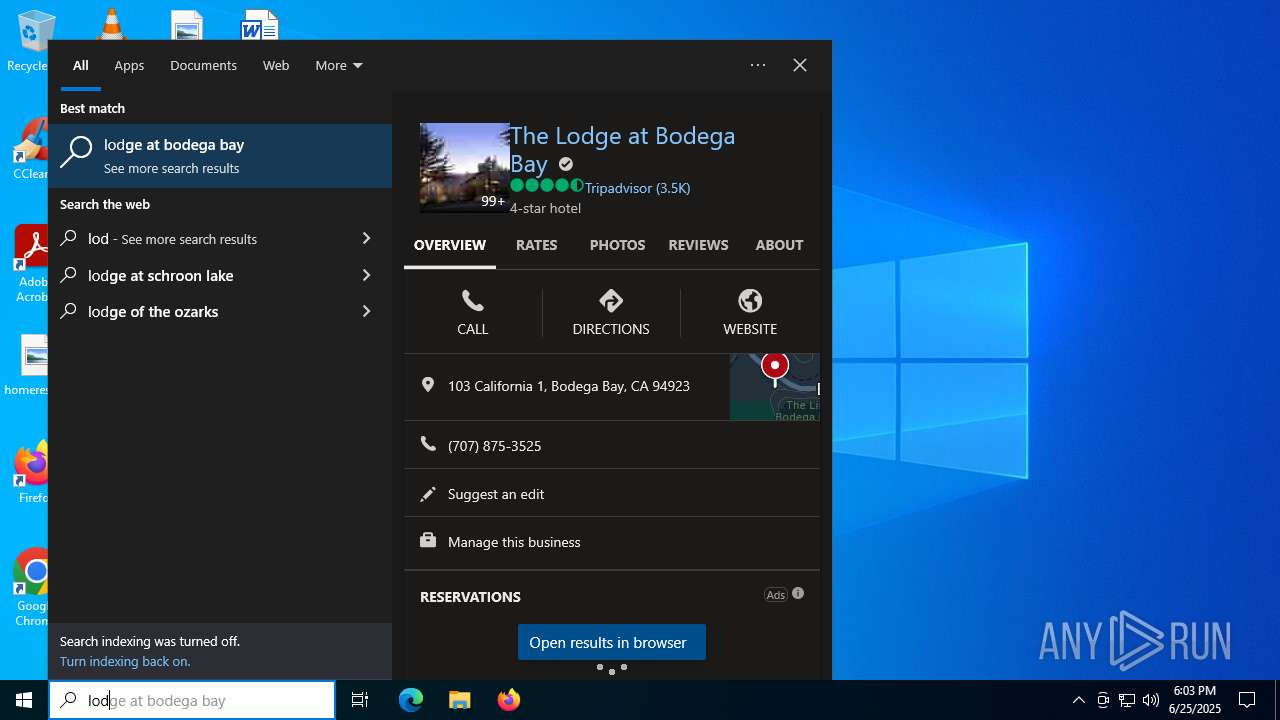Expand the More filter dropdown
Screen dimensions: 1280x720
[339, 65]
